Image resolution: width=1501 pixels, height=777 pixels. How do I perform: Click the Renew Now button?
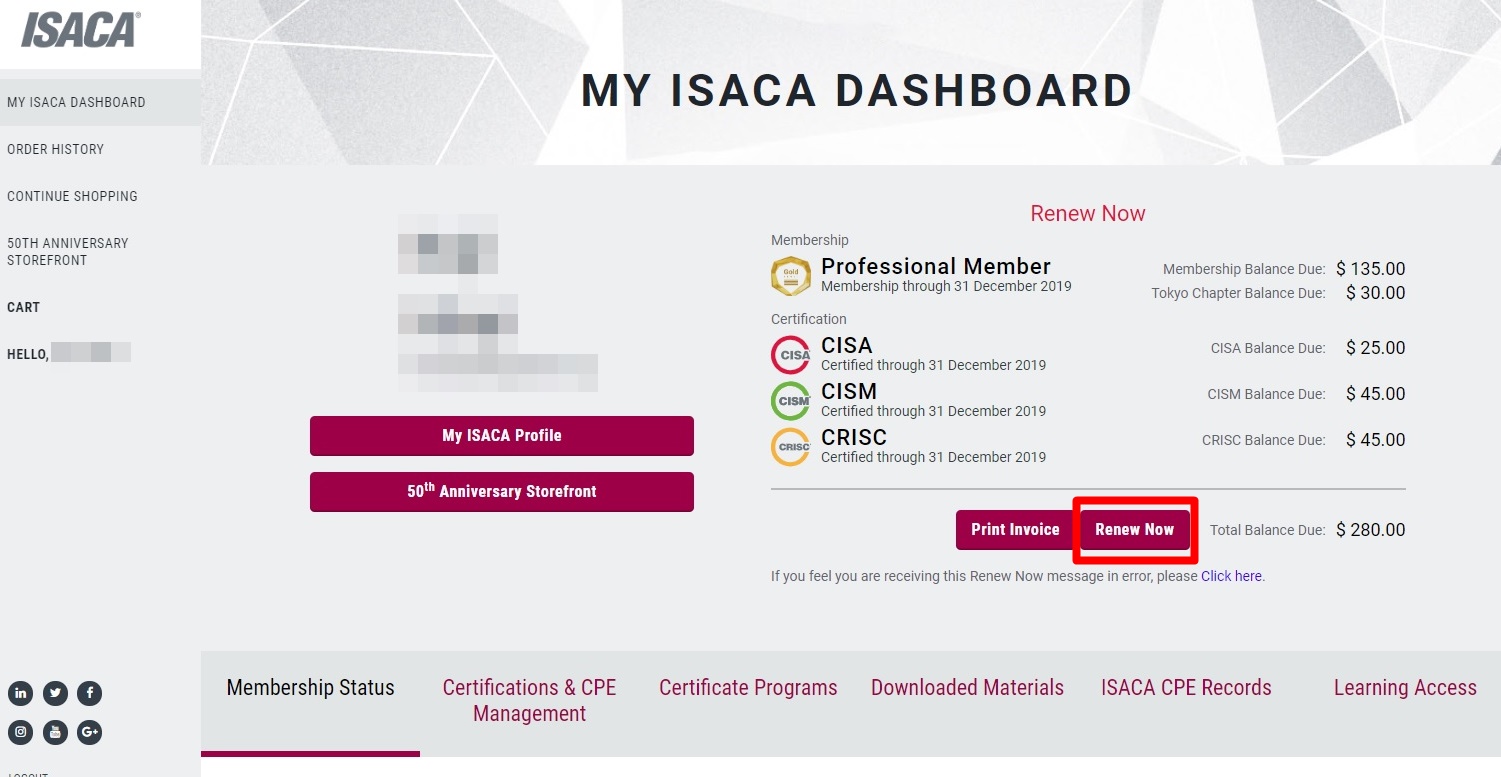point(1134,530)
